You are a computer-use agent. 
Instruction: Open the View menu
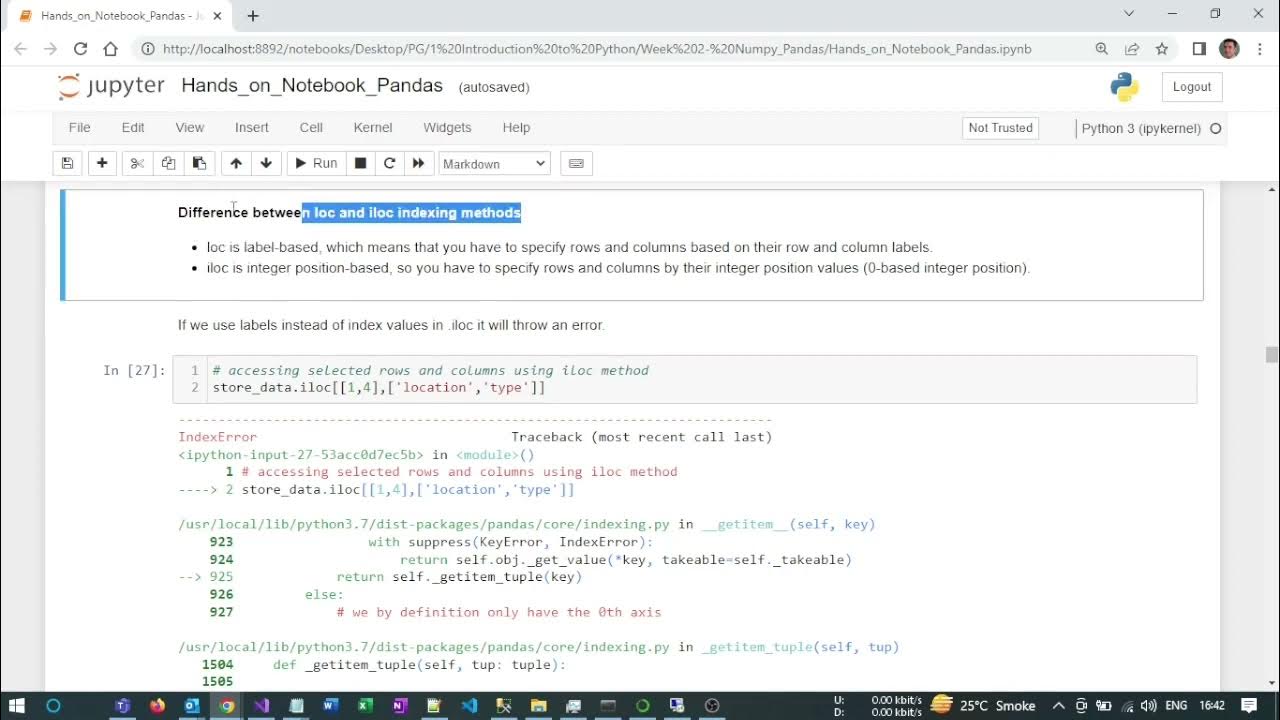point(190,127)
